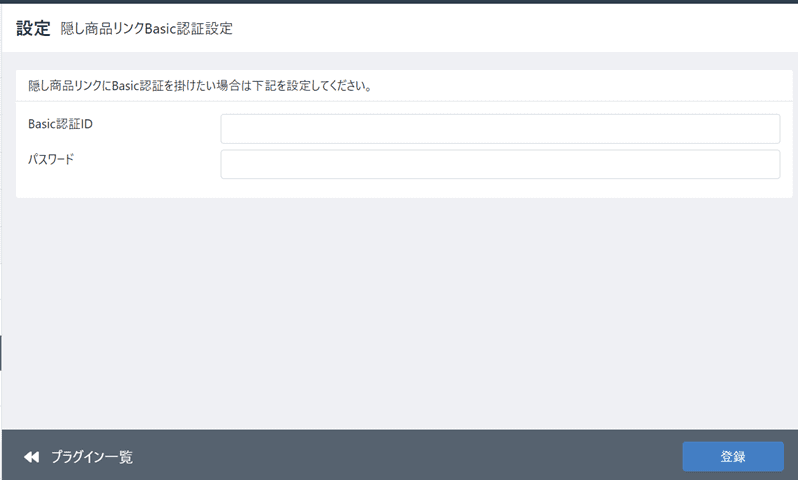Place cursor at right end of パスワード field
Viewport: 798px width, 480px height.
(x=768, y=165)
